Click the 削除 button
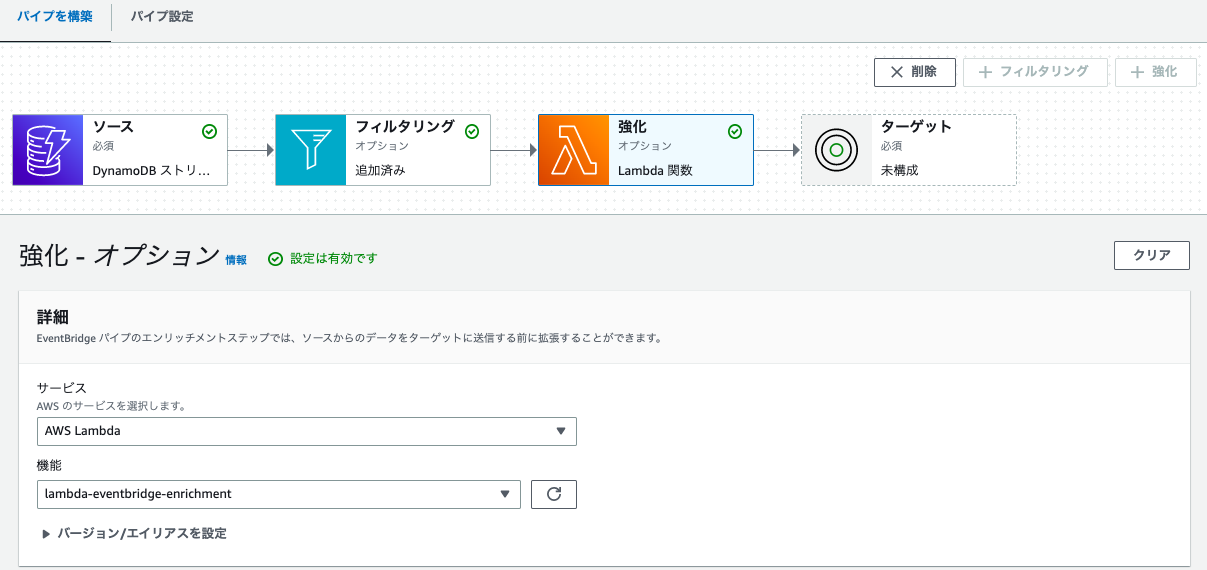This screenshot has height=570, width=1207. click(x=915, y=72)
